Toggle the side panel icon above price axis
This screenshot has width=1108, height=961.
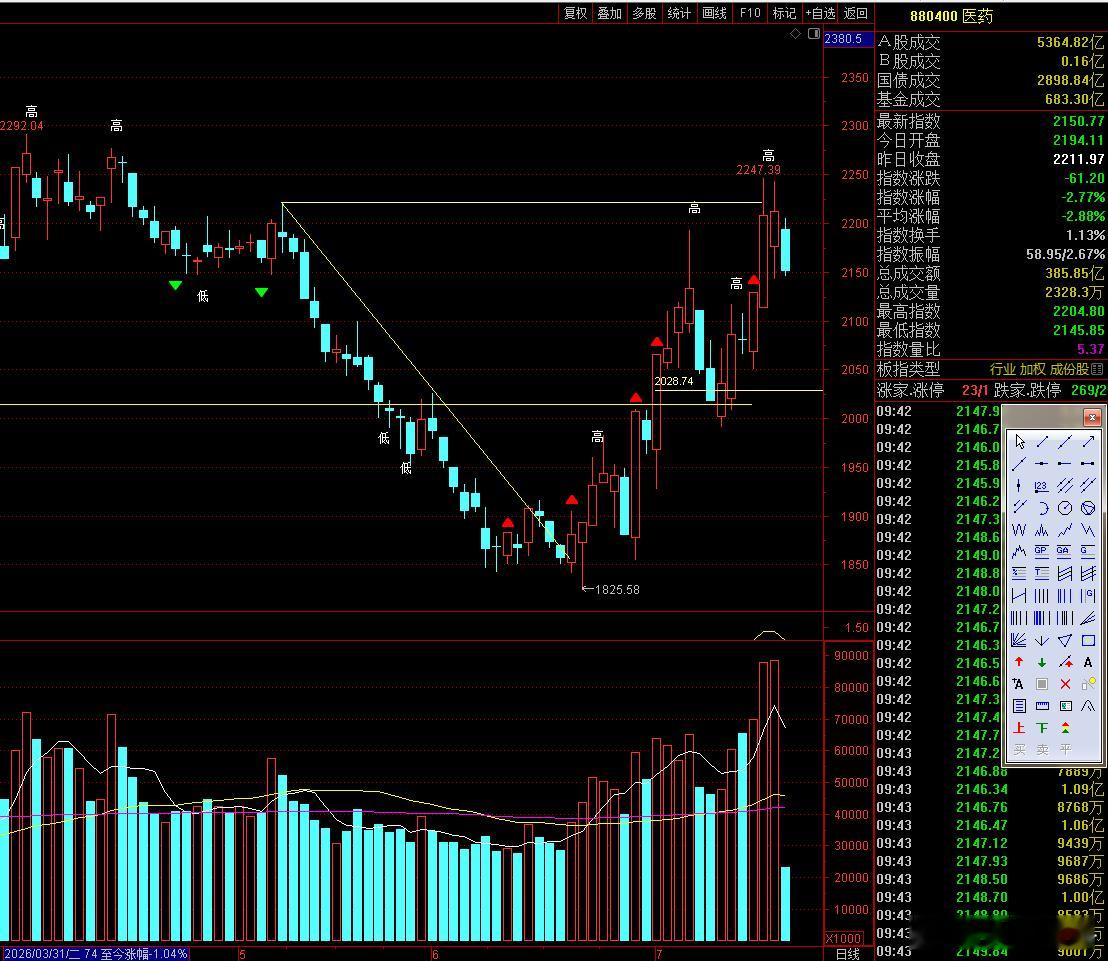click(814, 33)
